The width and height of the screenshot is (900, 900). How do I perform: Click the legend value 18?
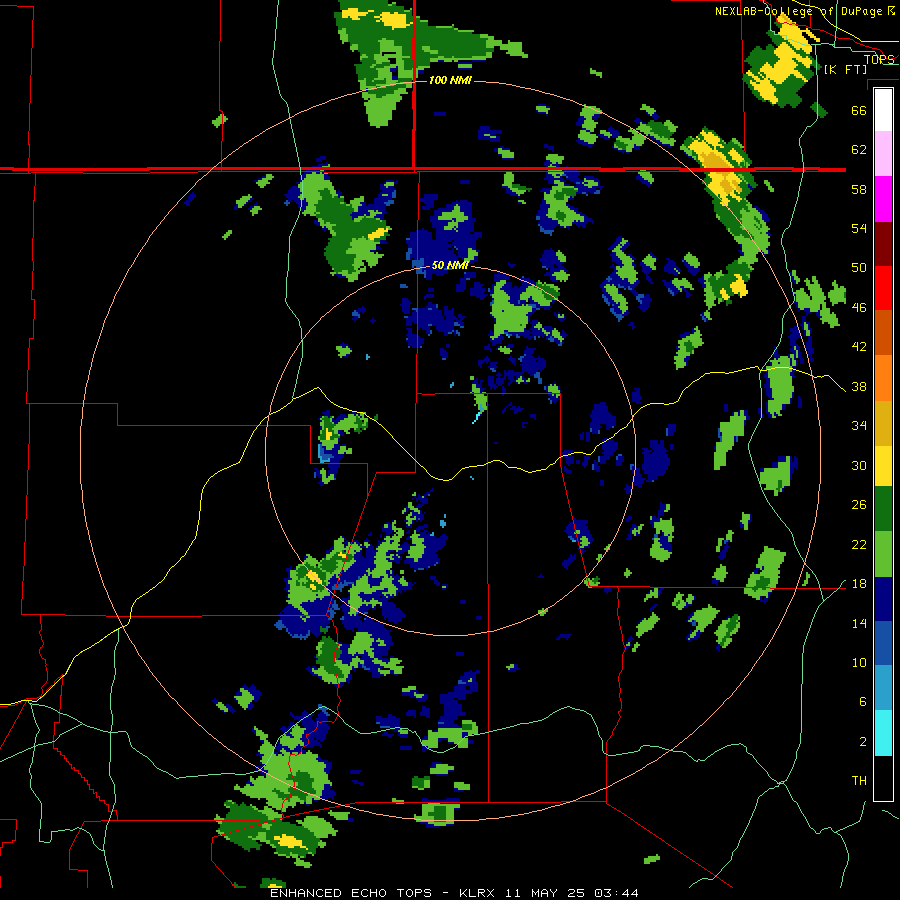[x=859, y=584]
